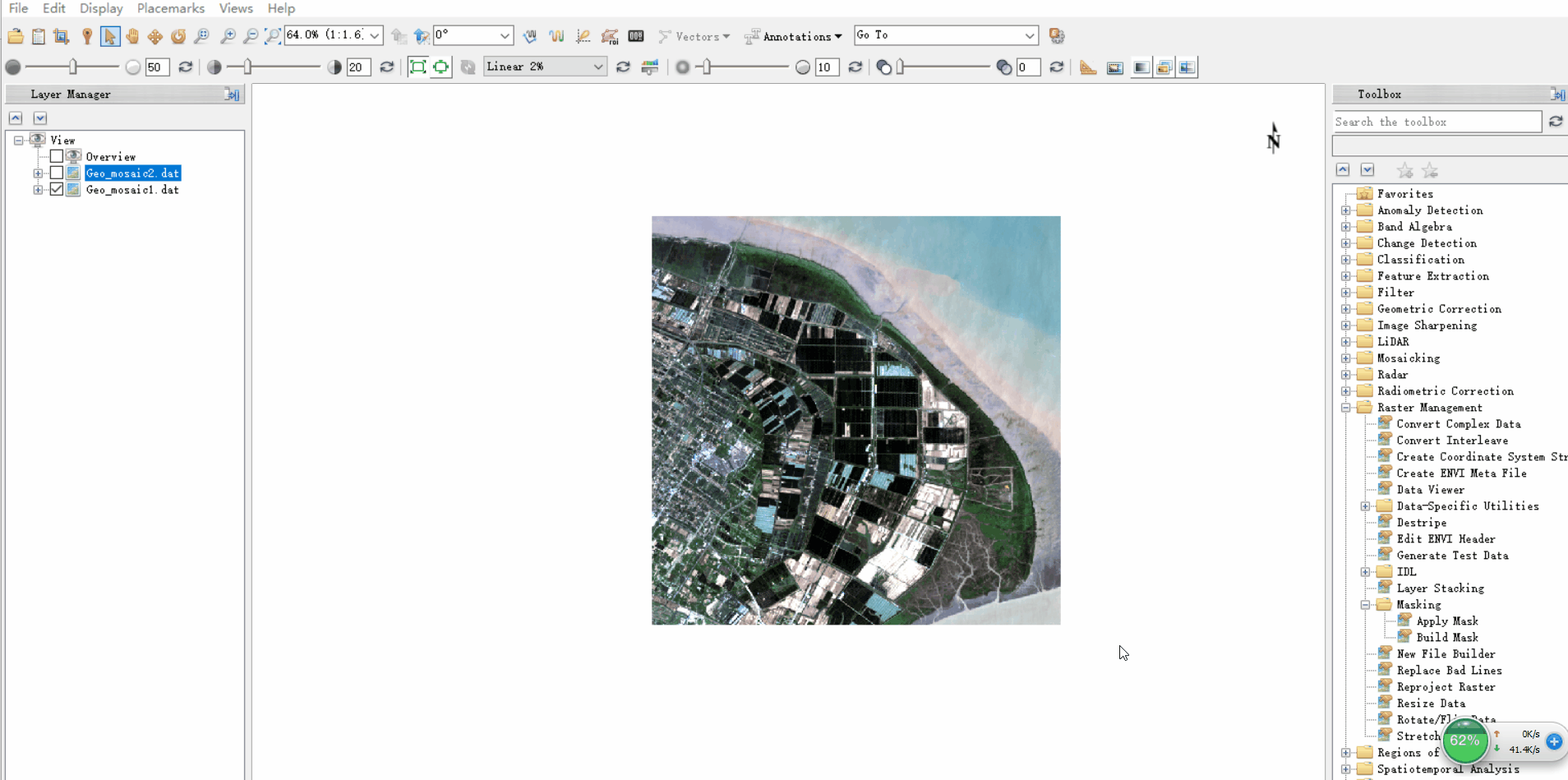The height and width of the screenshot is (780, 1568).
Task: Select the Rotate View tool
Action: [x=178, y=36]
